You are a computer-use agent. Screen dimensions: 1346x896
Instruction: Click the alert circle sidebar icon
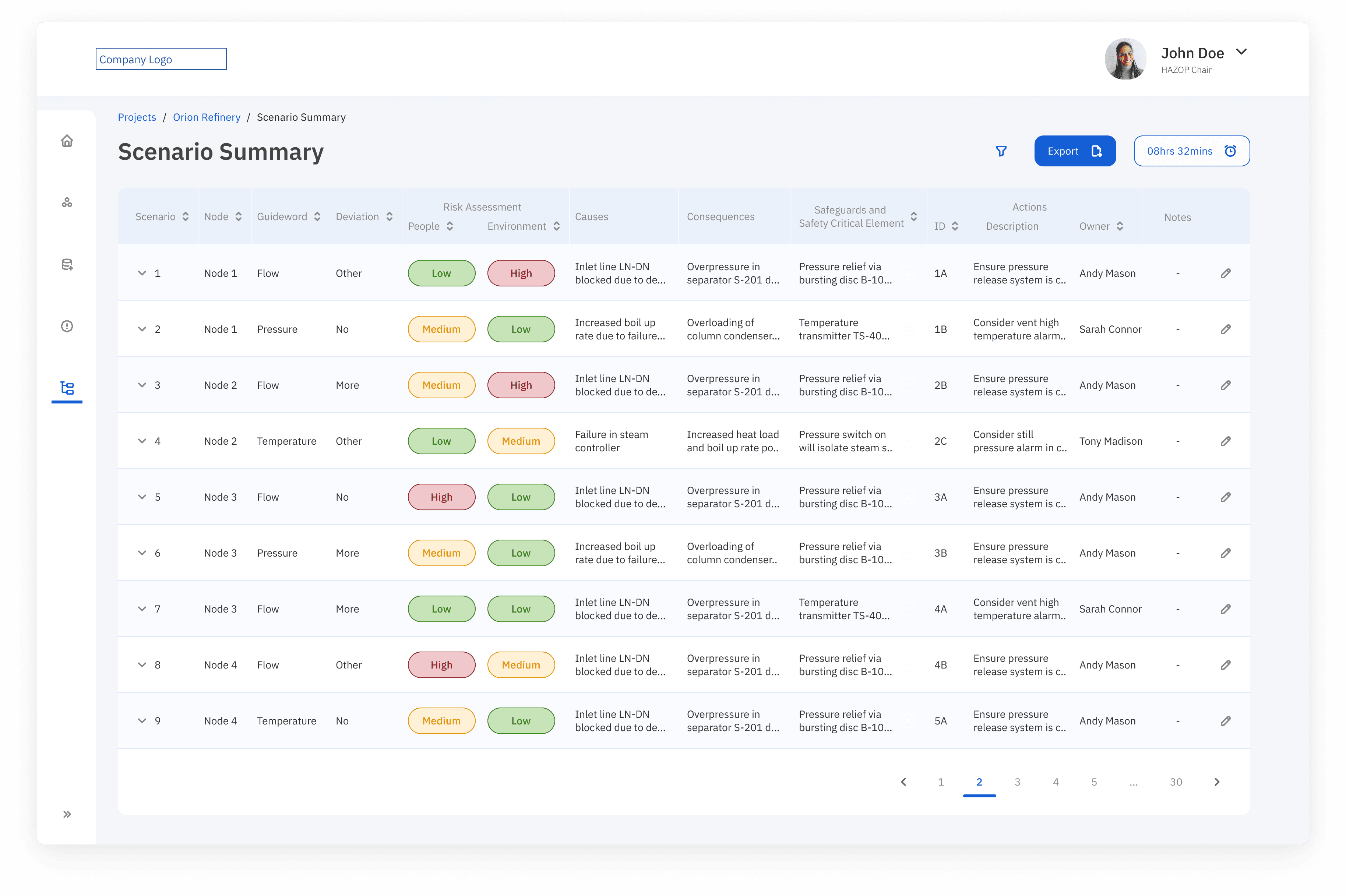click(x=67, y=326)
